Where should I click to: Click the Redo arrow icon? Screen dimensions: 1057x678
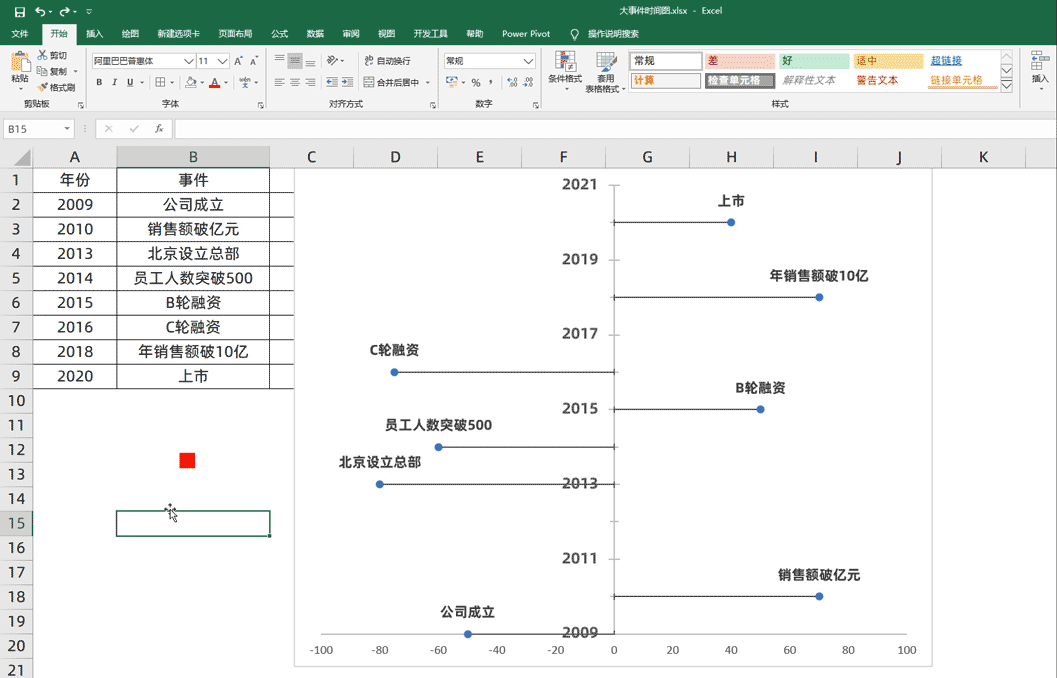tap(65, 11)
